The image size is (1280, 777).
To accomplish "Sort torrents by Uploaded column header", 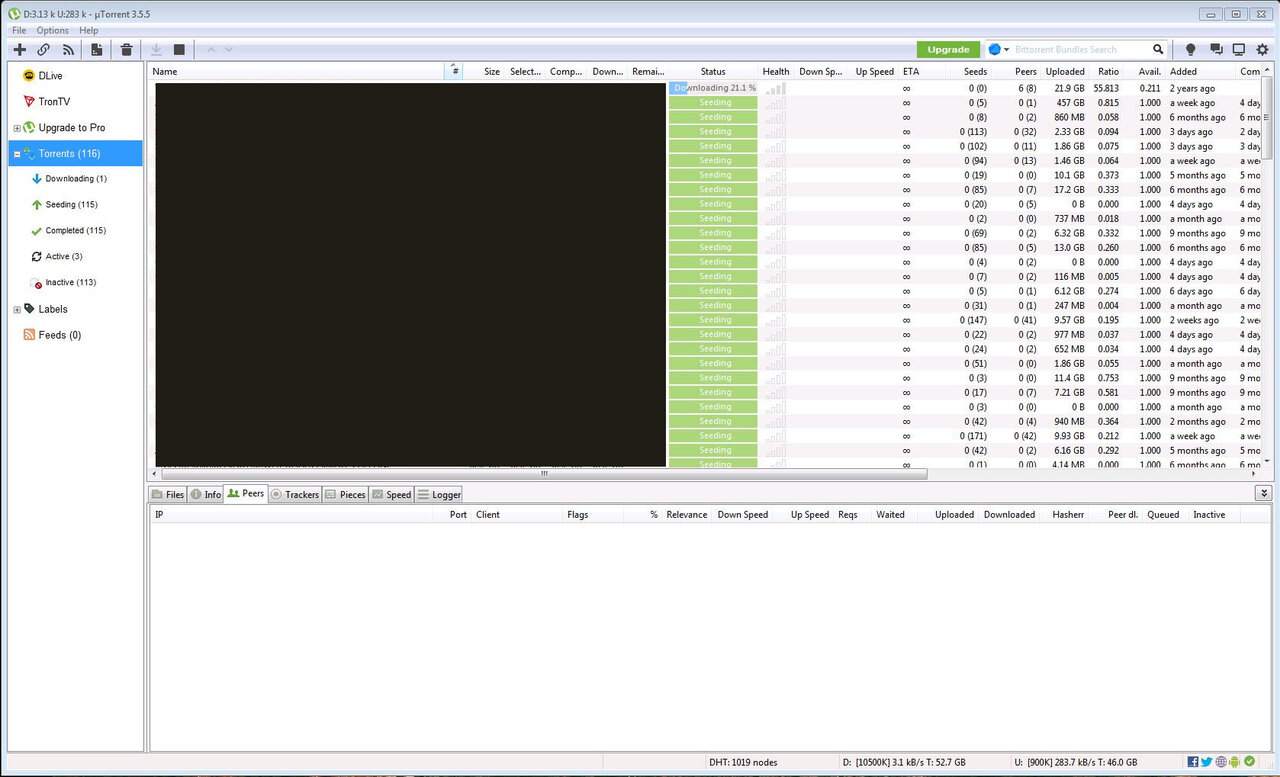I will point(1064,71).
